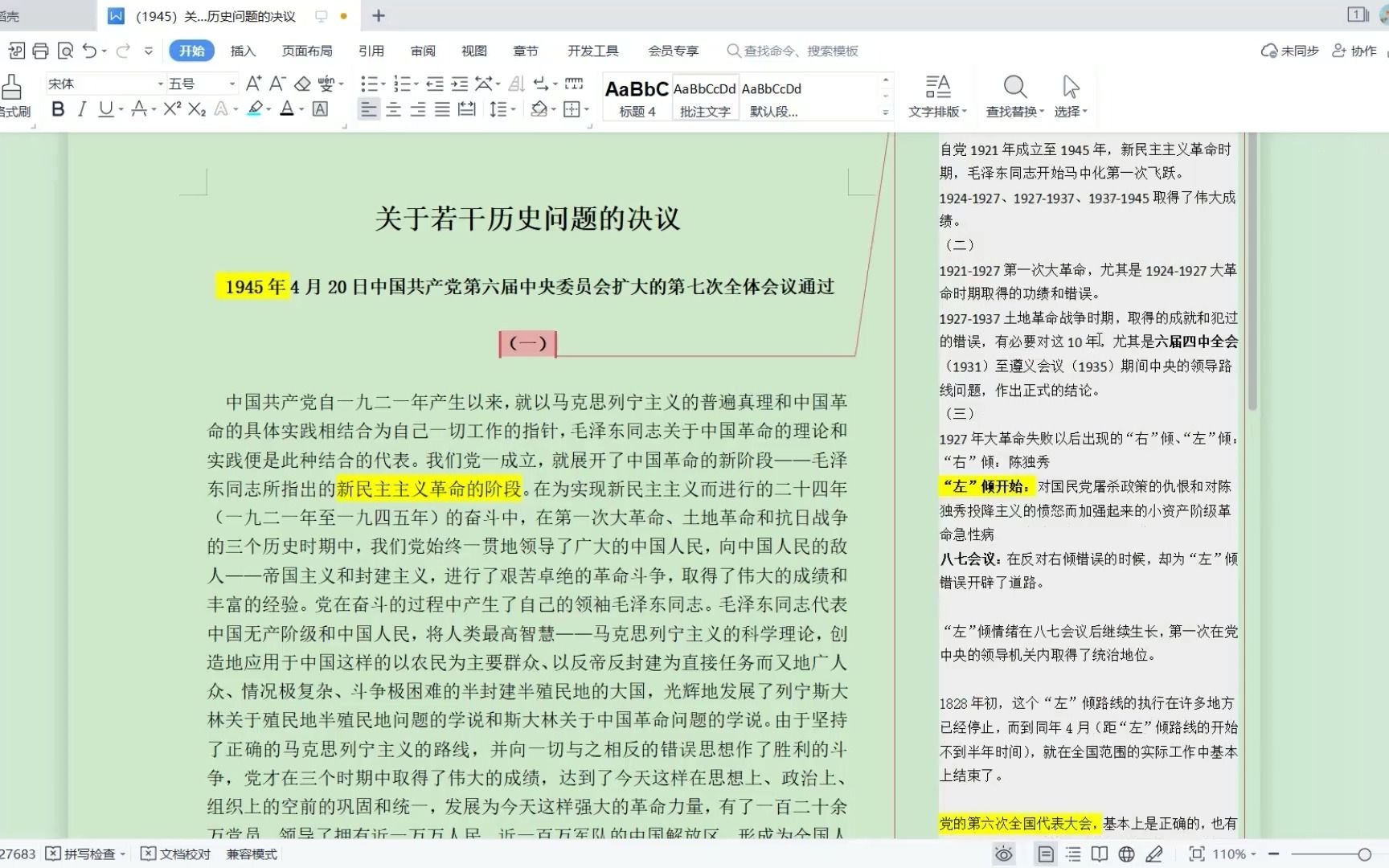1389x868 pixels.
Task: Switch to reading view book icon
Action: point(1100,854)
